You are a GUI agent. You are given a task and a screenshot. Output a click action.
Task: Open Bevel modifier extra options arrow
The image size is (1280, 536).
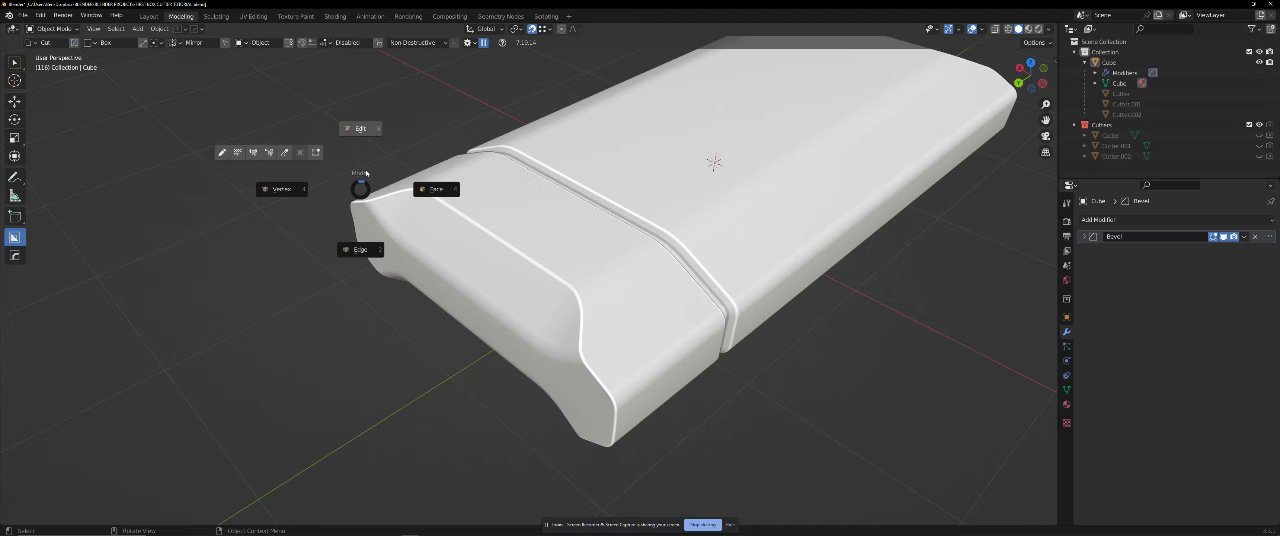click(x=1244, y=237)
